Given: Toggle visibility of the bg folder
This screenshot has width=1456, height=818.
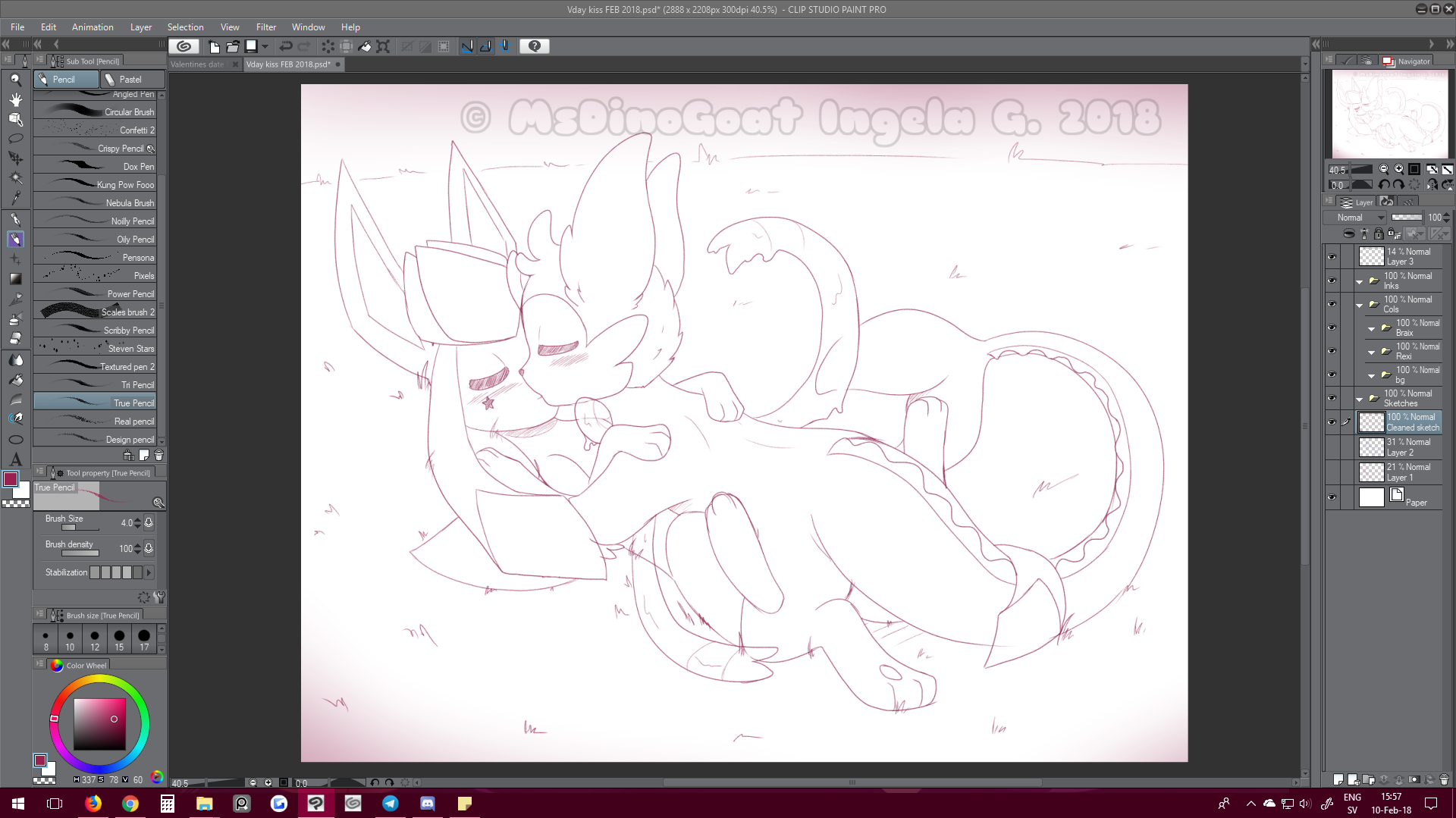Looking at the screenshot, I should coord(1332,375).
